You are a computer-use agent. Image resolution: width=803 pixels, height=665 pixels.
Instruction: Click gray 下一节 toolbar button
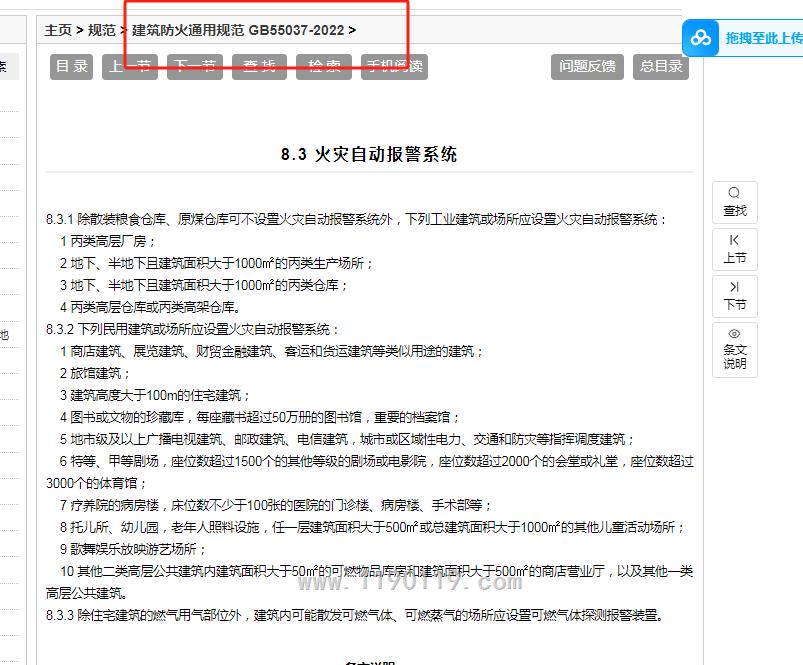click(x=195, y=66)
